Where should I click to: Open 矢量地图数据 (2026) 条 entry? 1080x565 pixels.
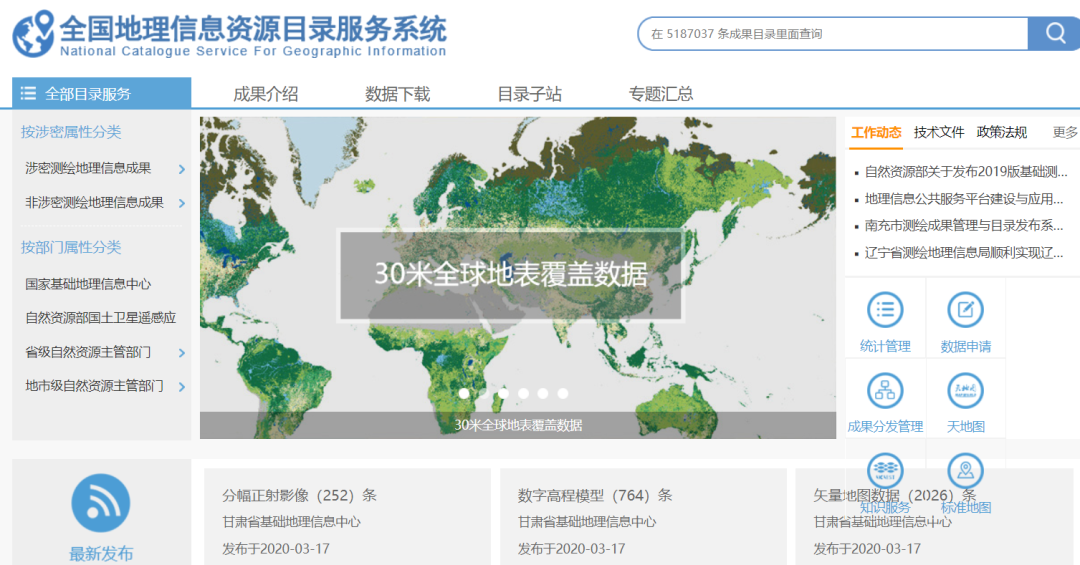(895, 495)
